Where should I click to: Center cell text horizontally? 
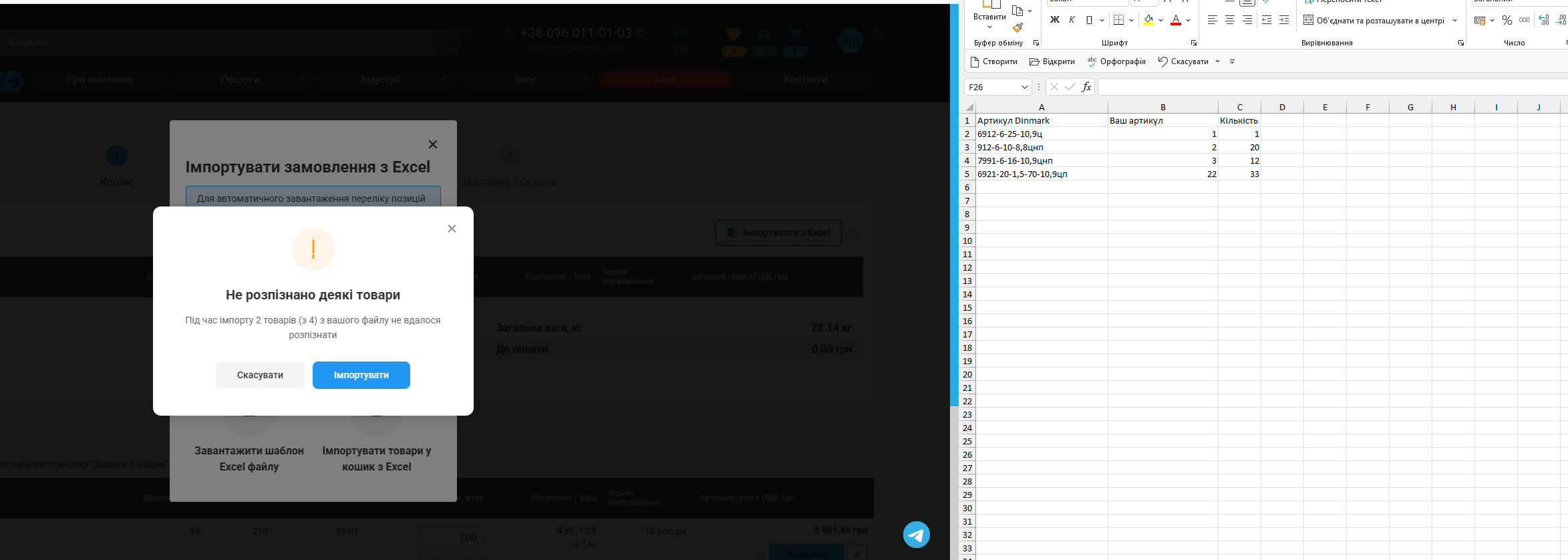[x=1230, y=20]
